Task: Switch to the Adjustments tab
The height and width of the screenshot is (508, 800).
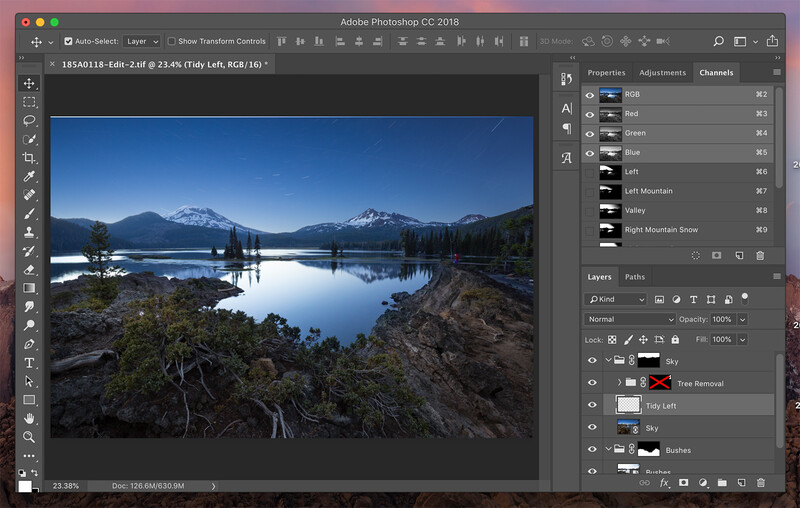Action: click(663, 72)
